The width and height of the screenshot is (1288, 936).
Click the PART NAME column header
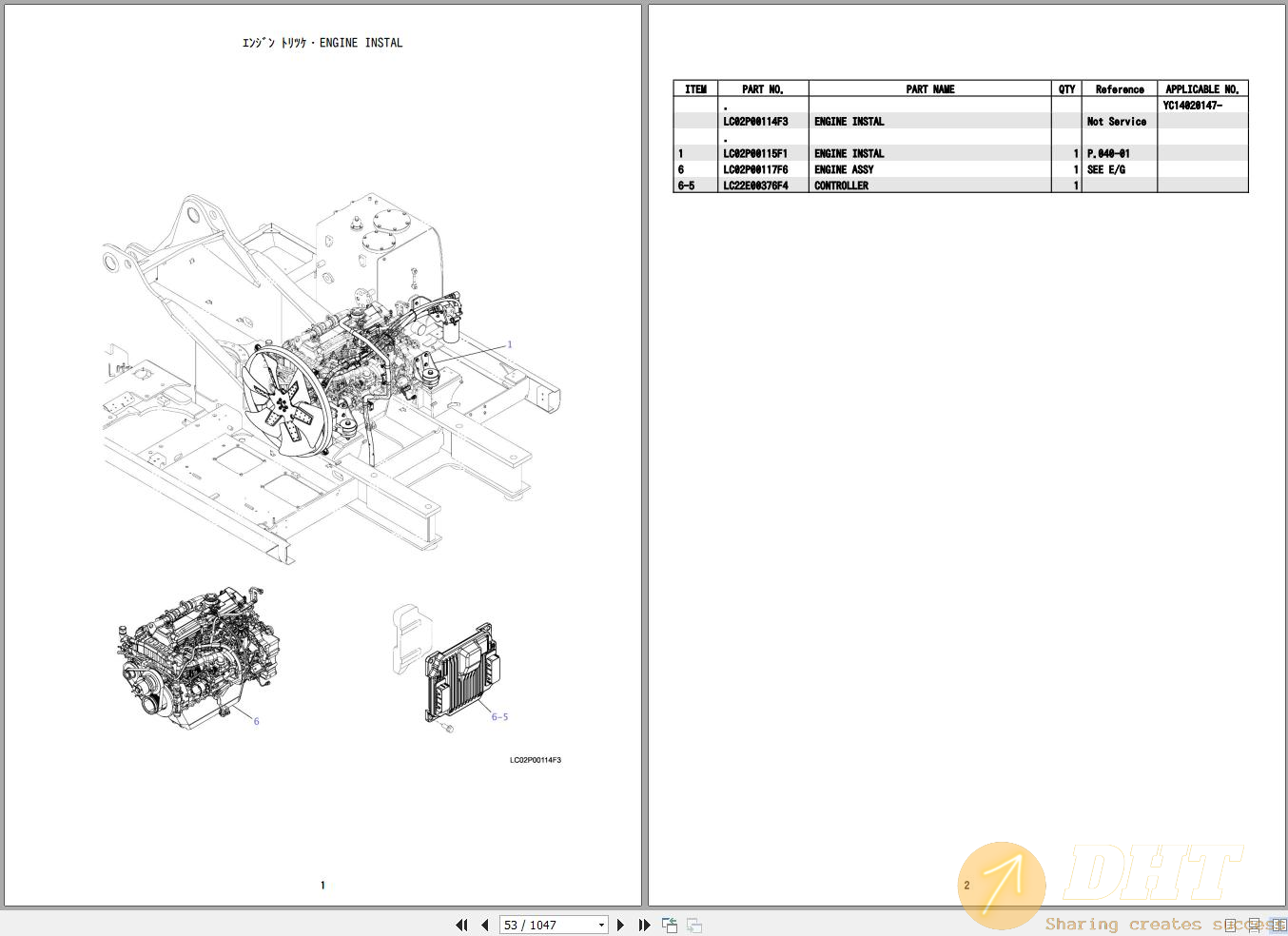[x=930, y=89]
